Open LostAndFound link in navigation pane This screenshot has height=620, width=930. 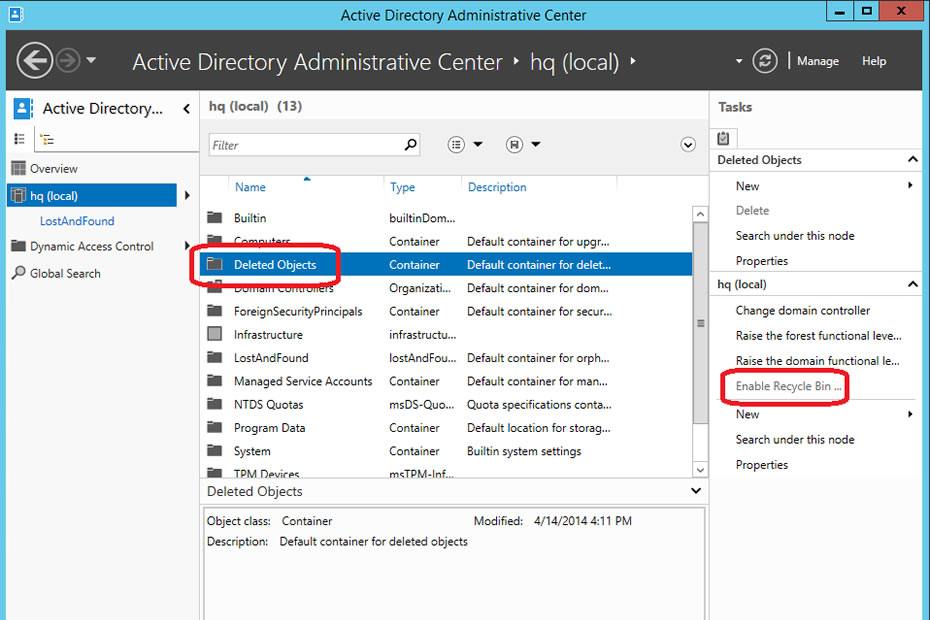[77, 221]
